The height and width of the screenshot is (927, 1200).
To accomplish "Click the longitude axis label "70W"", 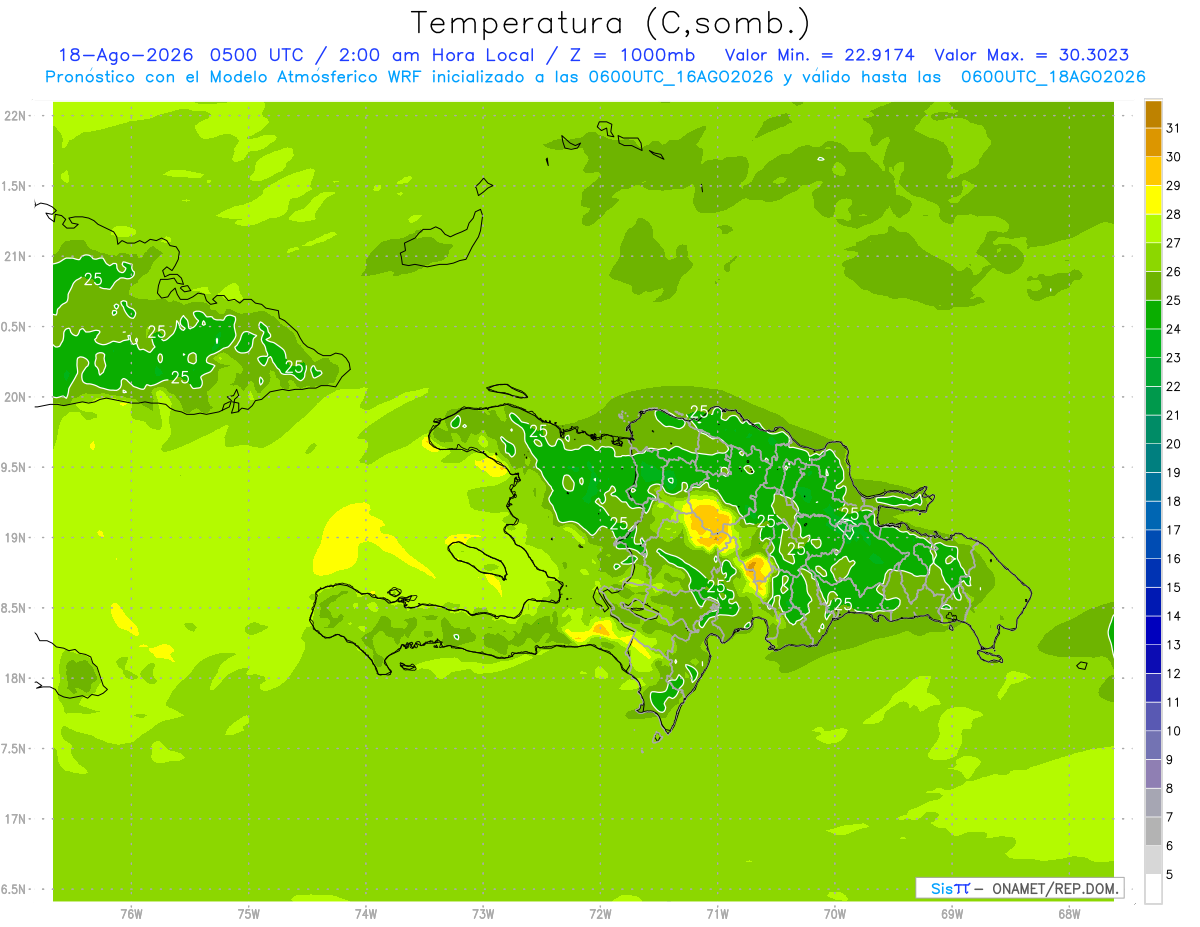I will pos(835,913).
